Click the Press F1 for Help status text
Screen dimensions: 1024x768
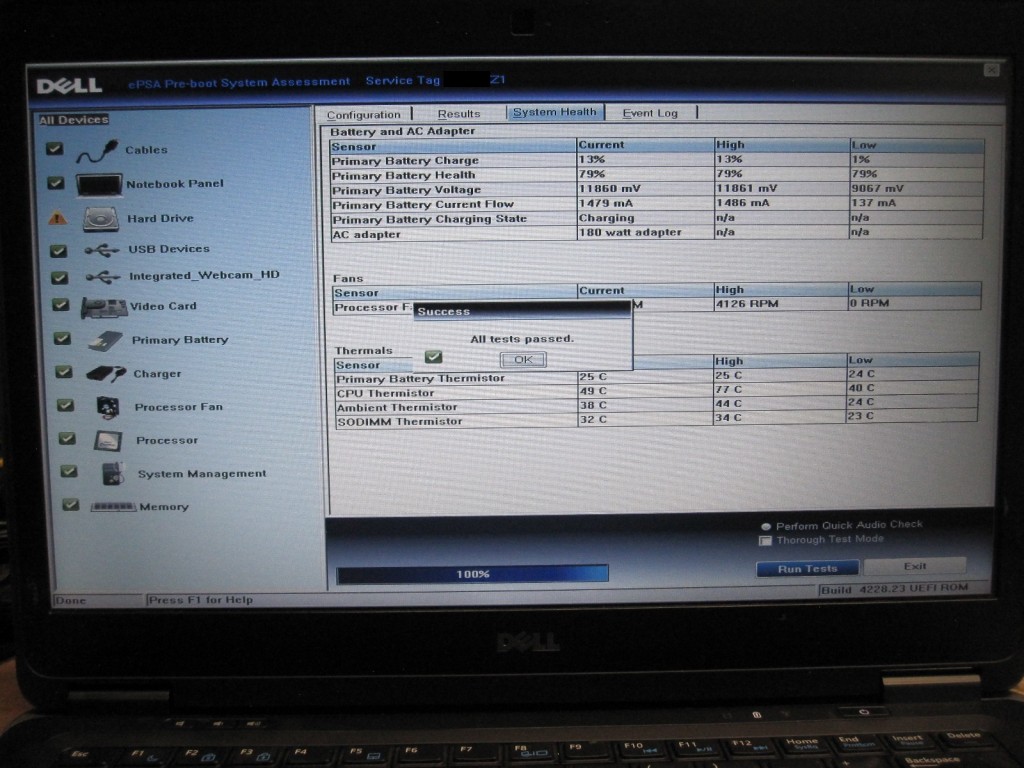tap(200, 600)
